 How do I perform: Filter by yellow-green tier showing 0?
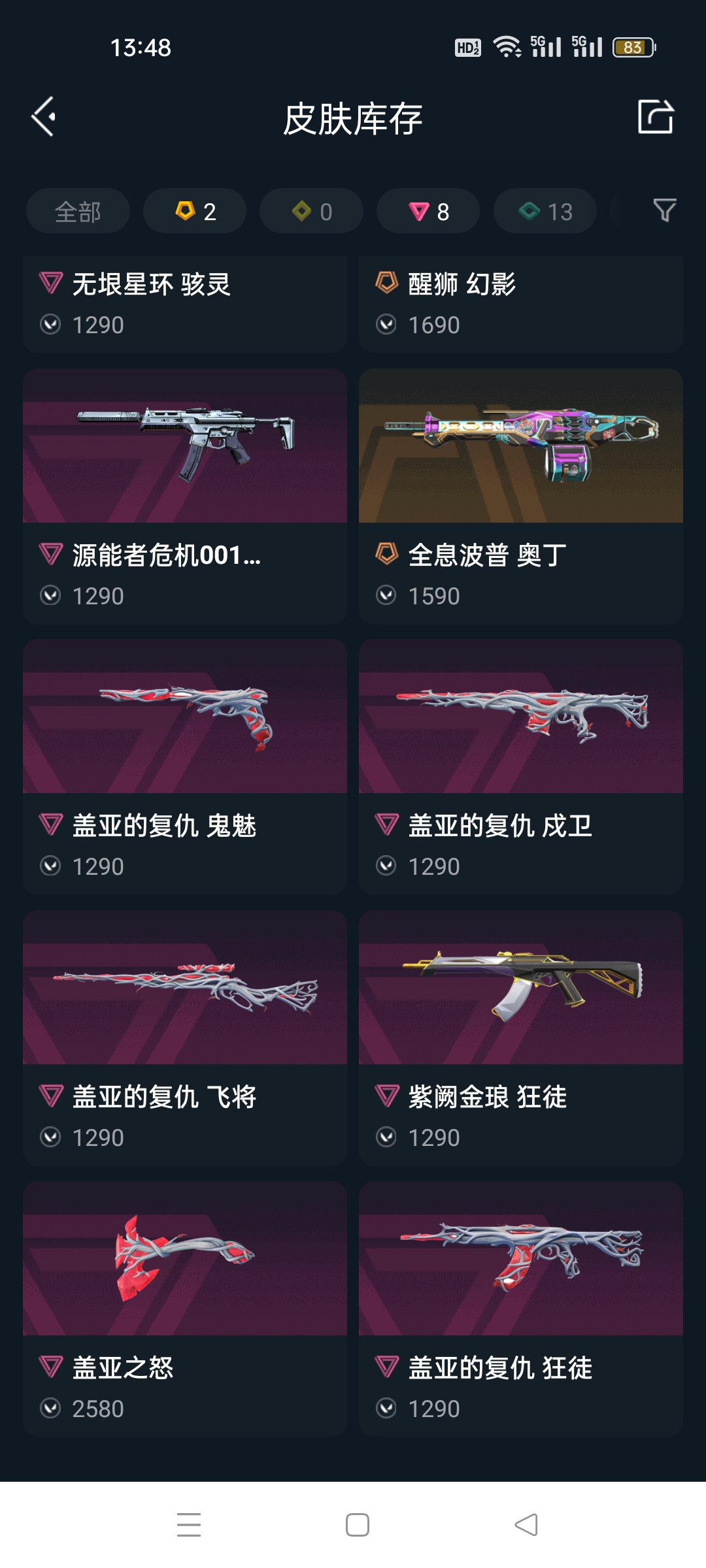pos(312,211)
